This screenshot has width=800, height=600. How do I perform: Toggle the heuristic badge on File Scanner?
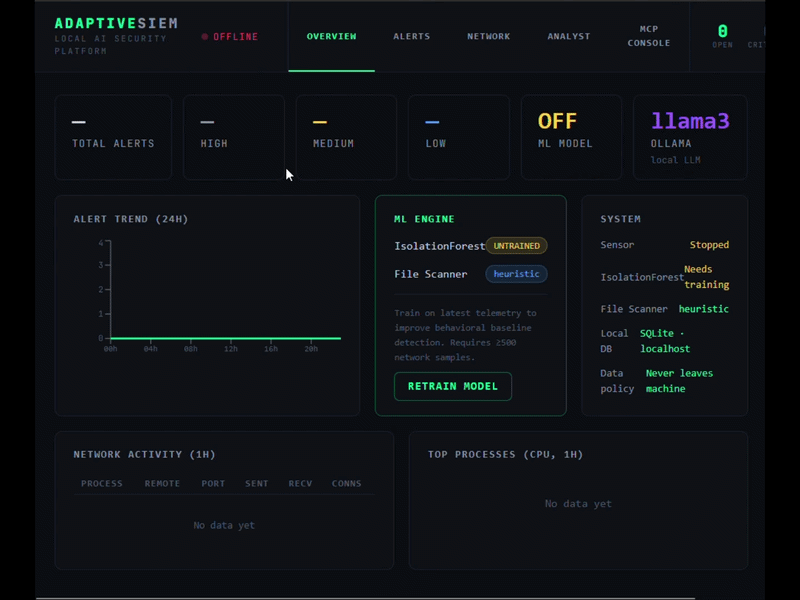[x=516, y=274]
